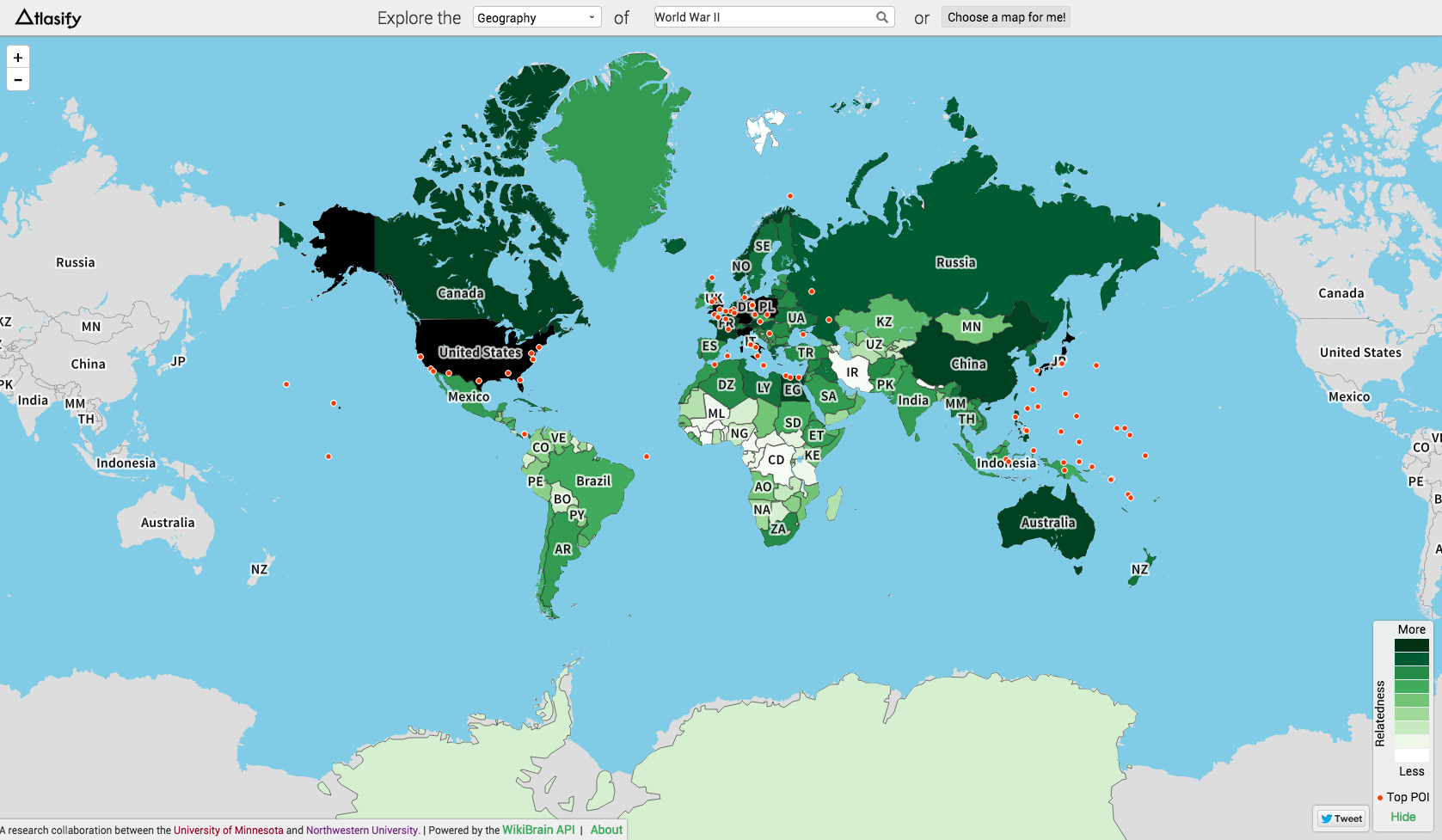This screenshot has width=1442, height=840.
Task: Open the About link
Action: click(606, 830)
